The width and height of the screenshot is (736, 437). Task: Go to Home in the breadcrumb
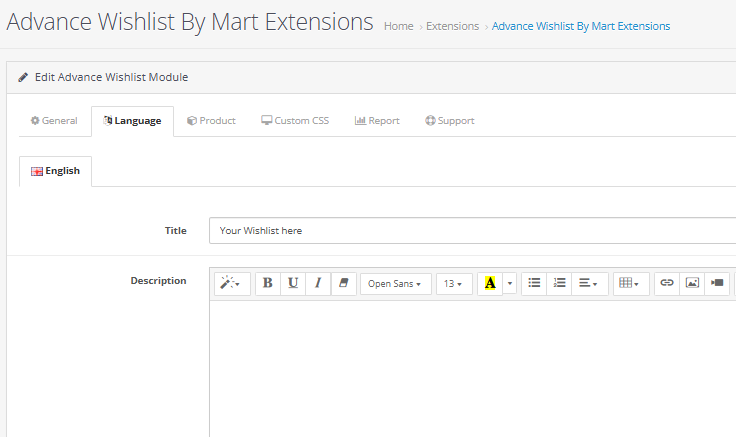point(398,26)
